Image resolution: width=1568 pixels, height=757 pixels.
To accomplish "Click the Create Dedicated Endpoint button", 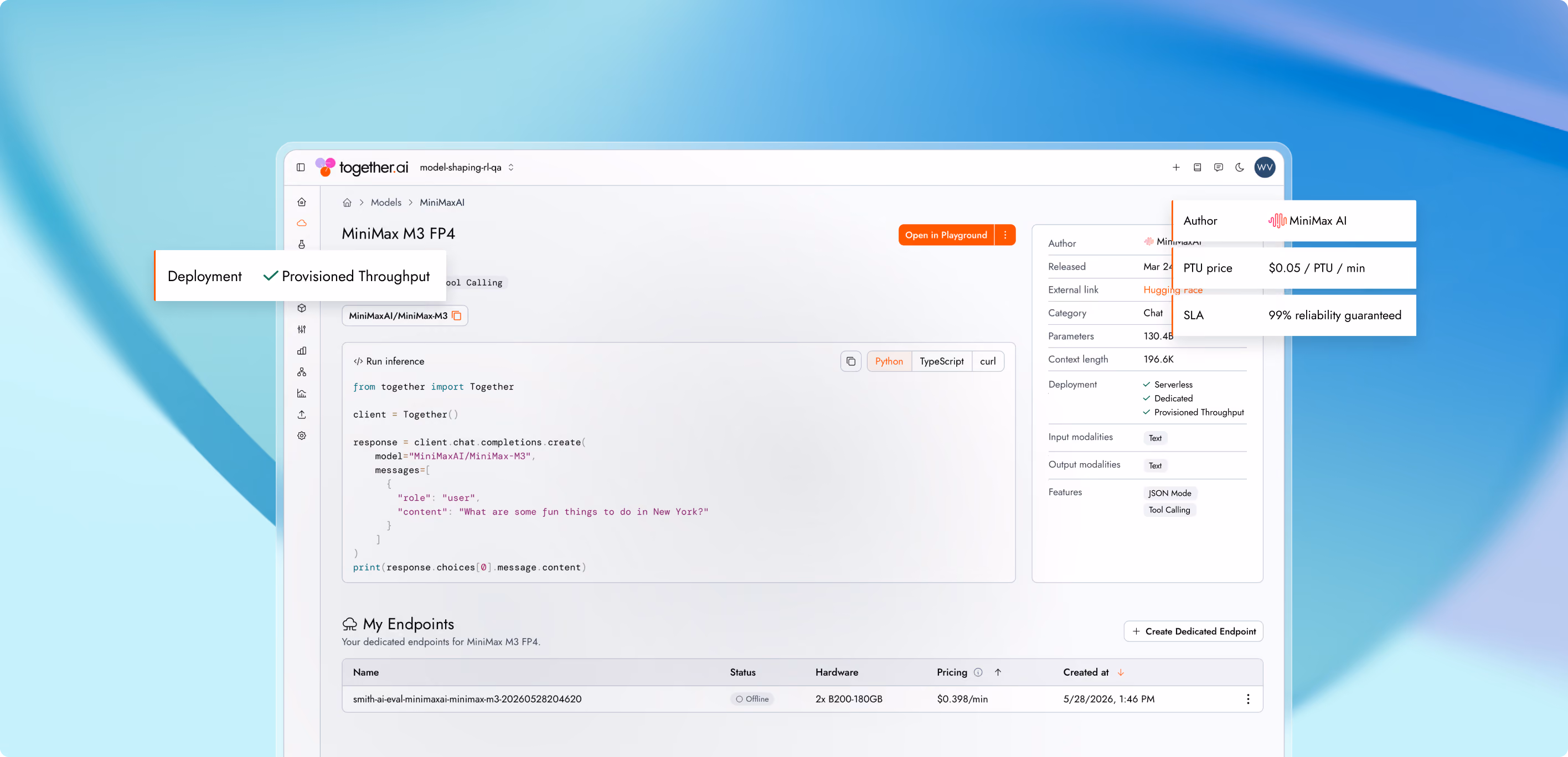I will 1193,631.
